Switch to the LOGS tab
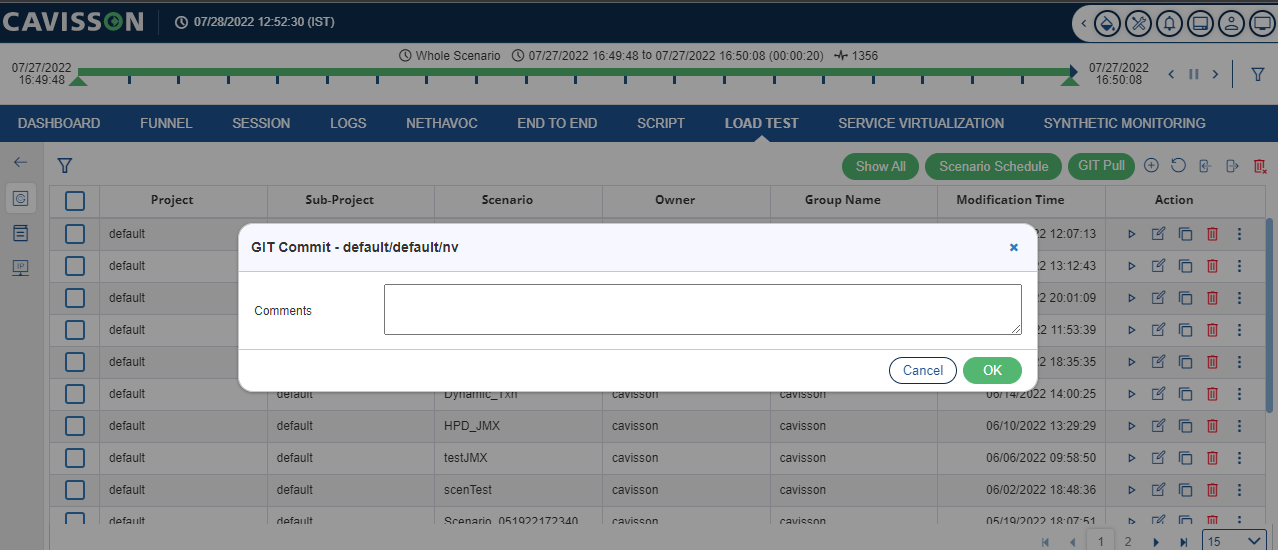 [x=348, y=123]
